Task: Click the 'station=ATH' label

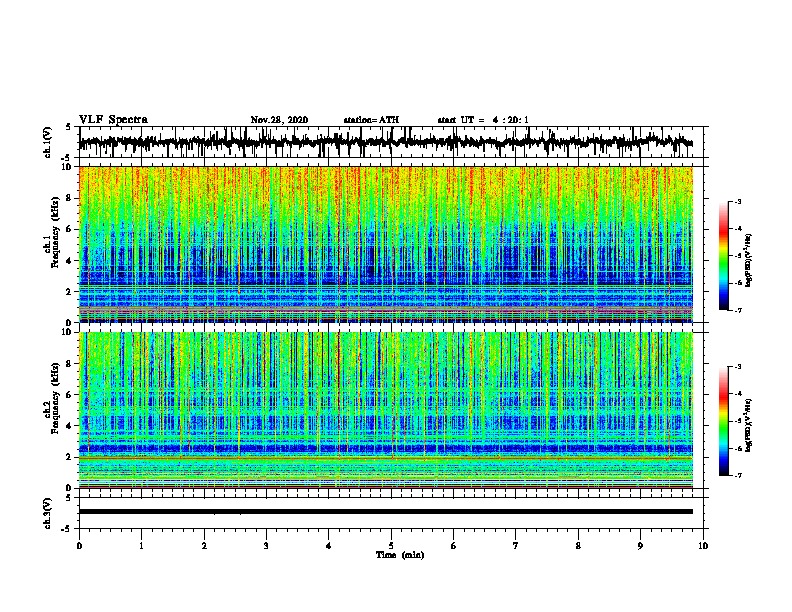Action: coord(371,120)
